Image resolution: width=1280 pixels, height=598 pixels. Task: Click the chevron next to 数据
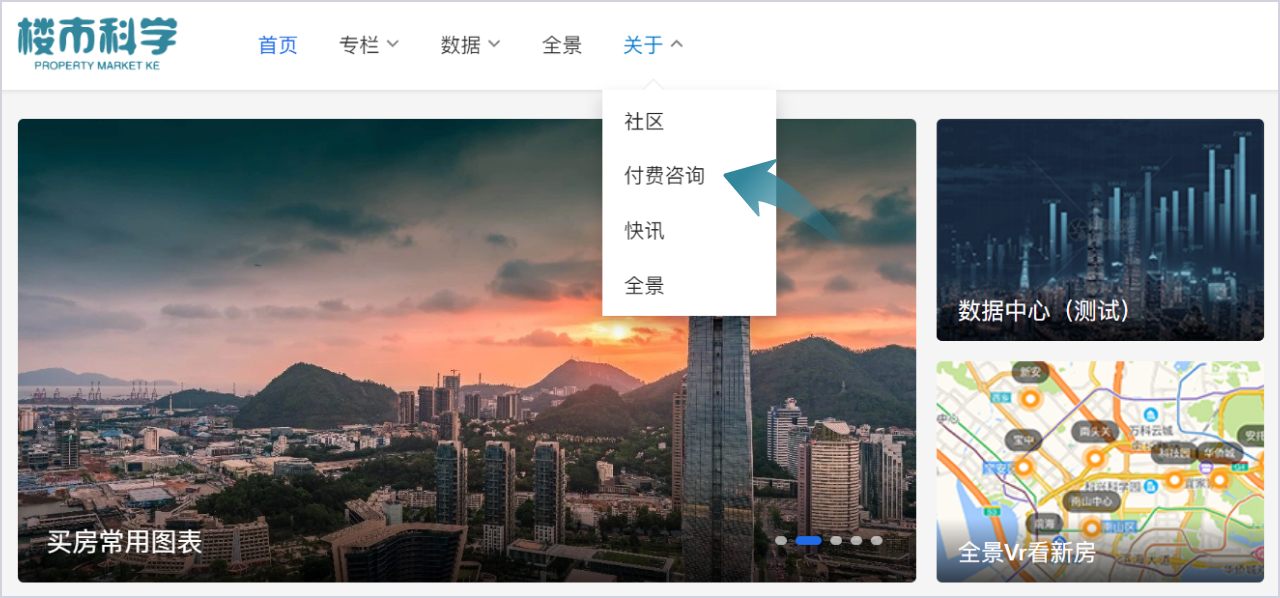[494, 44]
